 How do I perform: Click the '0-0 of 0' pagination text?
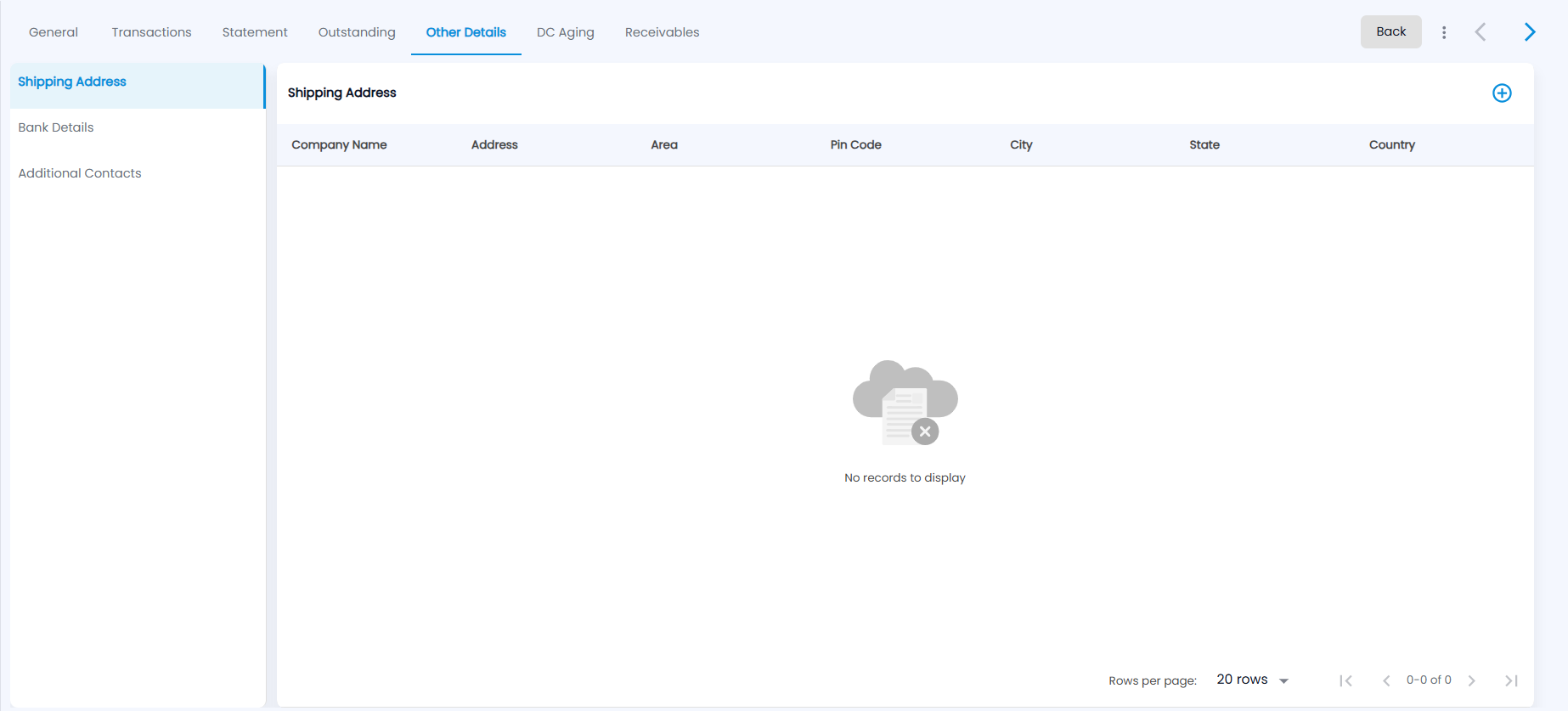(x=1429, y=680)
